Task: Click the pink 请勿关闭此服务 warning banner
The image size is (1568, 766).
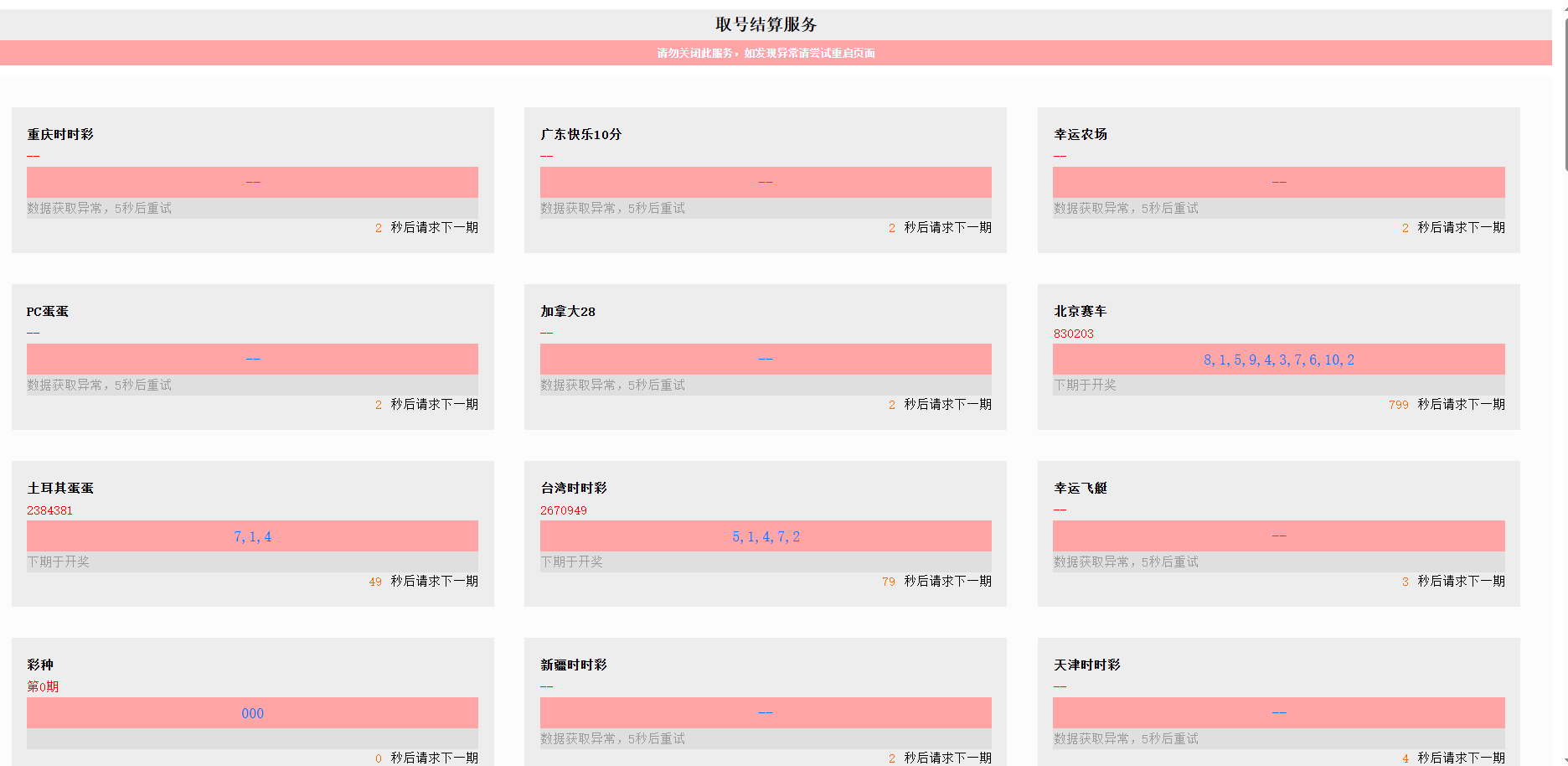Action: (x=776, y=53)
